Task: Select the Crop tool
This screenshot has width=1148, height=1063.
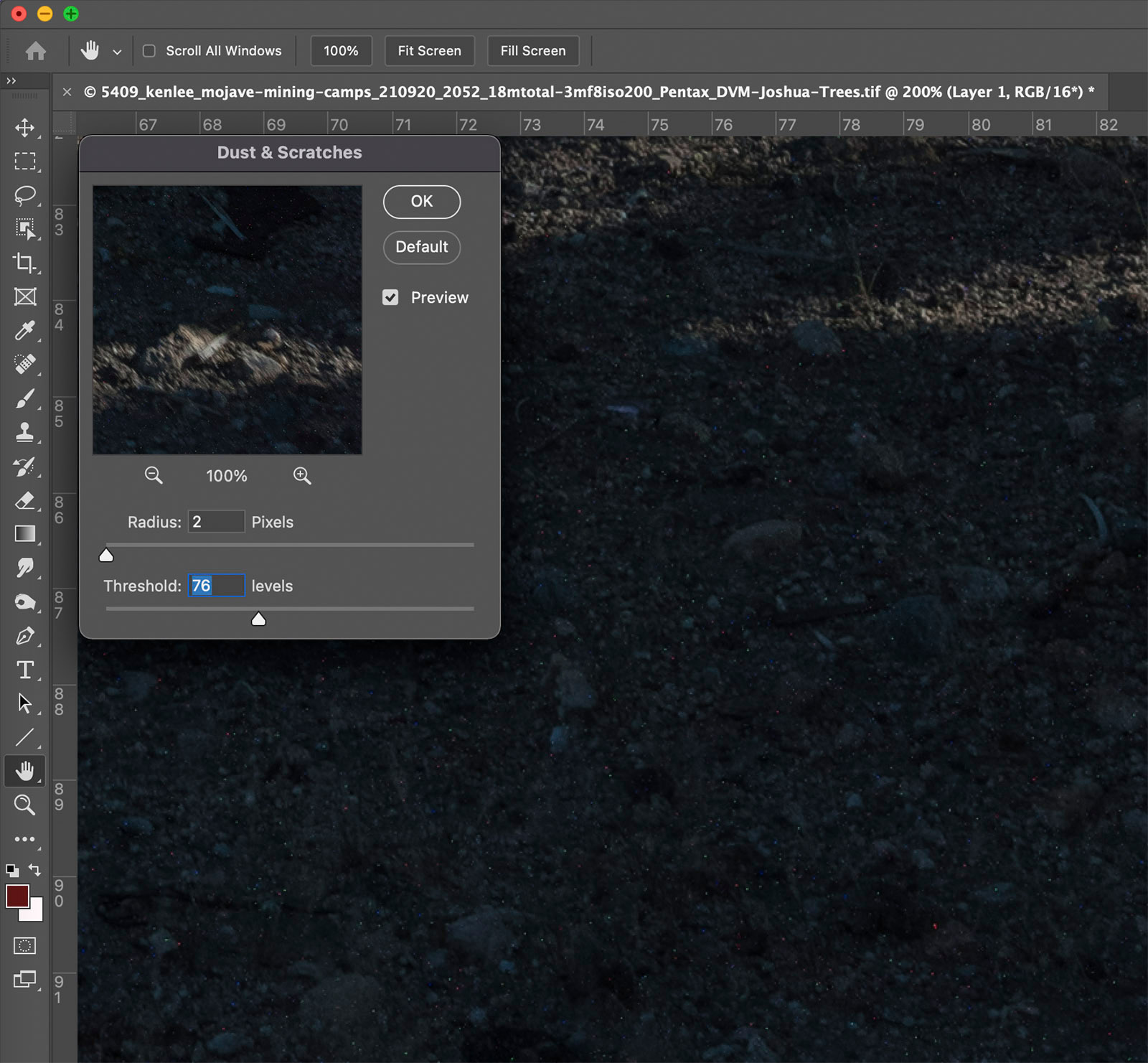Action: point(25,263)
